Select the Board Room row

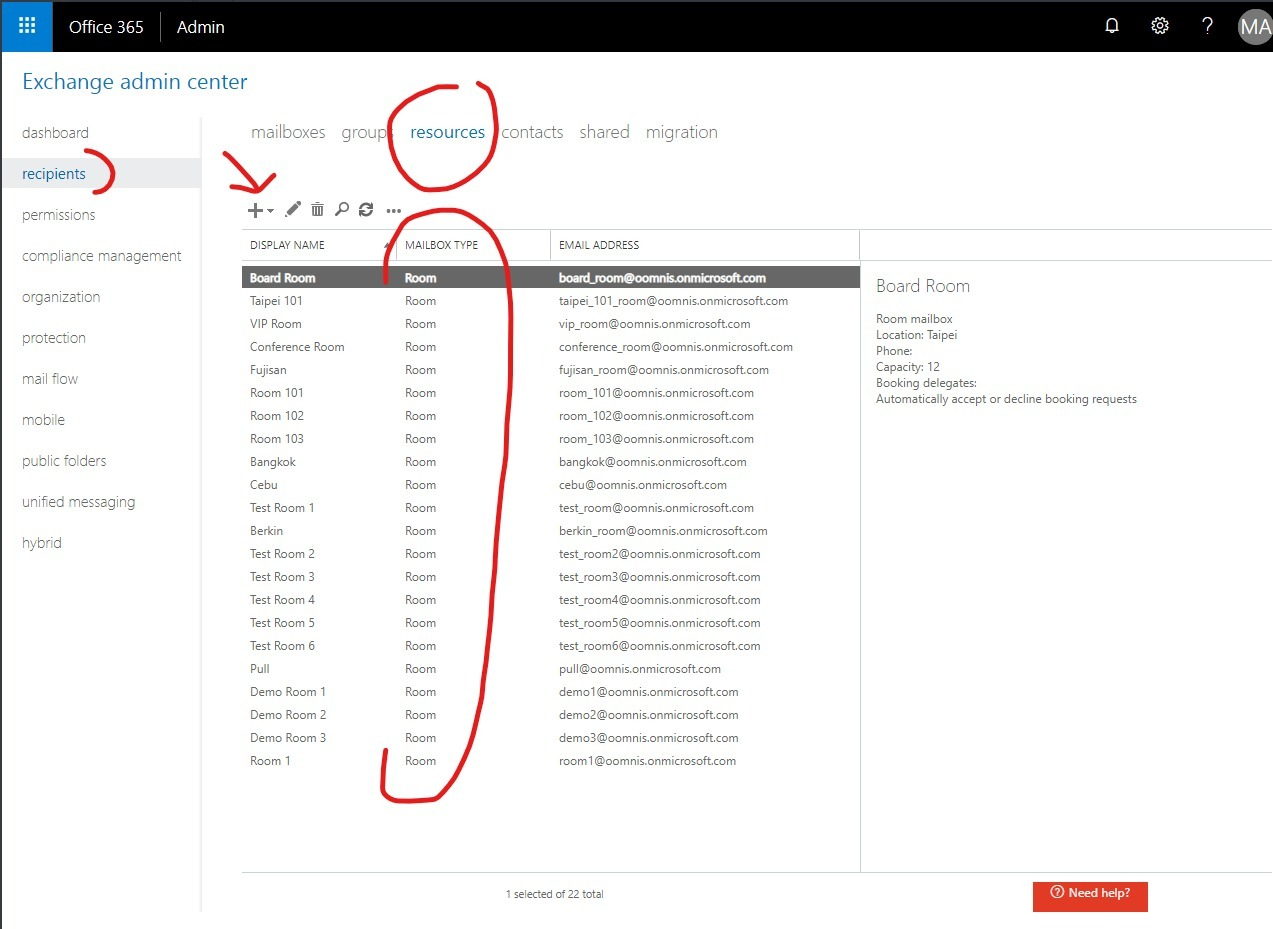coord(551,278)
